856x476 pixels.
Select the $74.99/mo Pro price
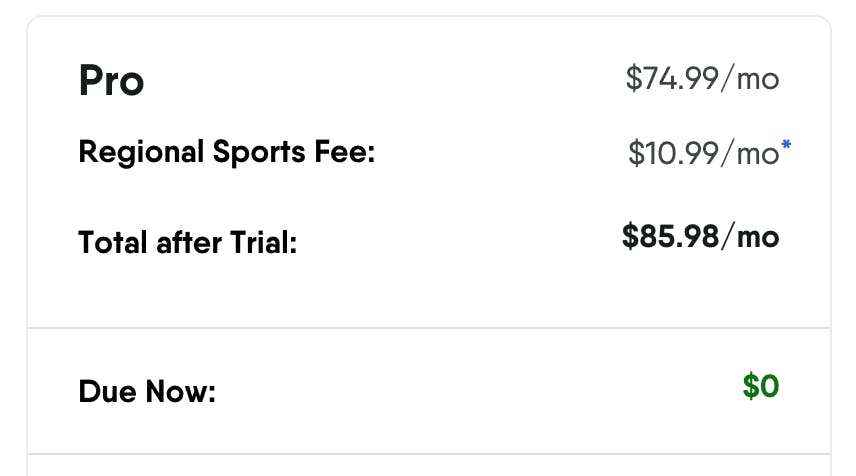(702, 78)
